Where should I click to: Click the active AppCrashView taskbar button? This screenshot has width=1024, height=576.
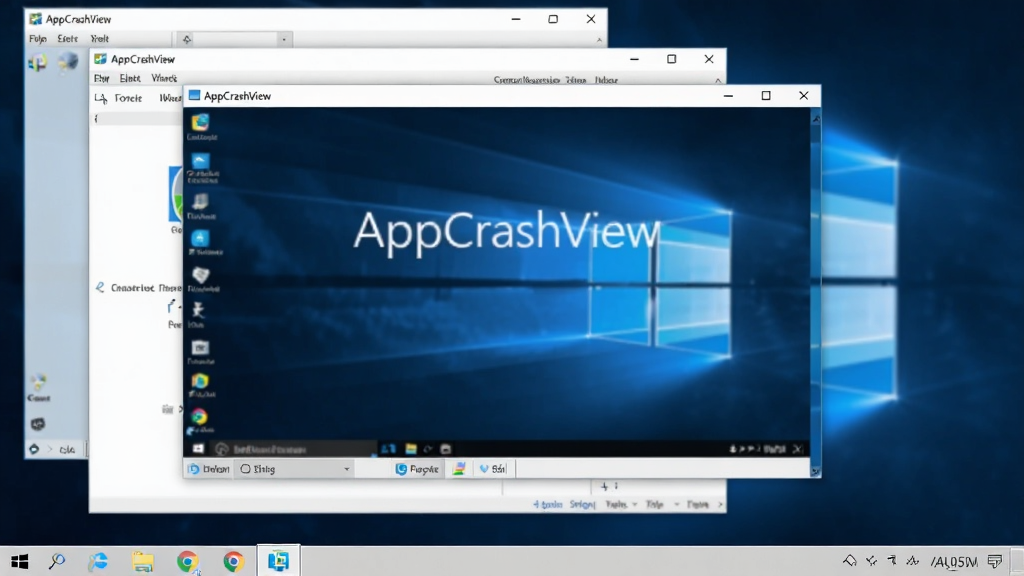pyautogui.click(x=279, y=560)
